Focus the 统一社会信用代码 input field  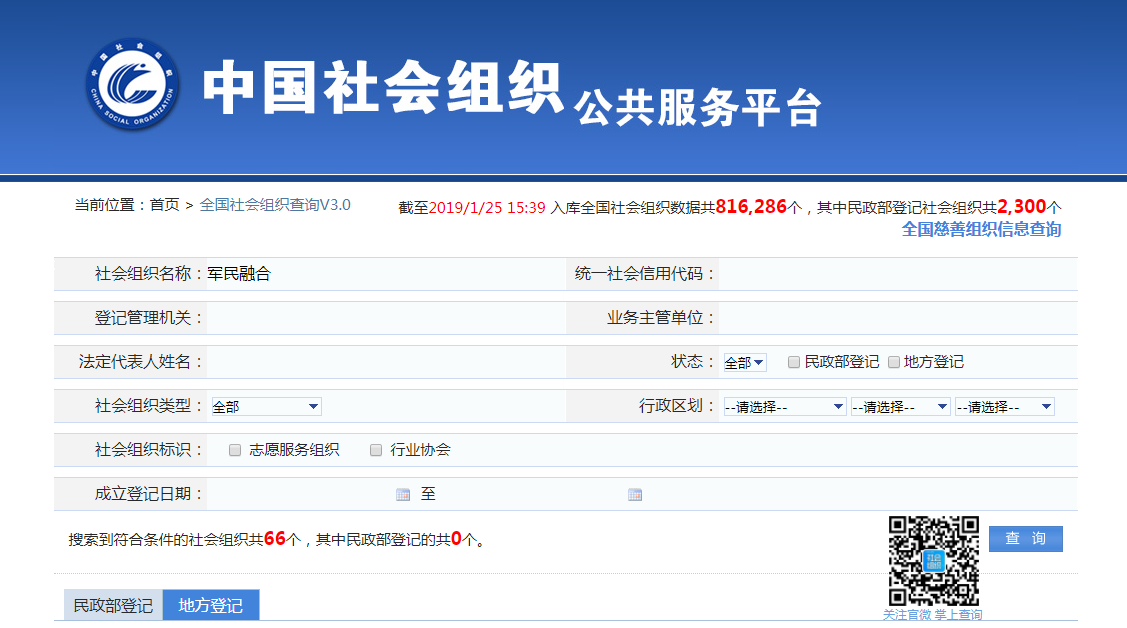point(897,274)
